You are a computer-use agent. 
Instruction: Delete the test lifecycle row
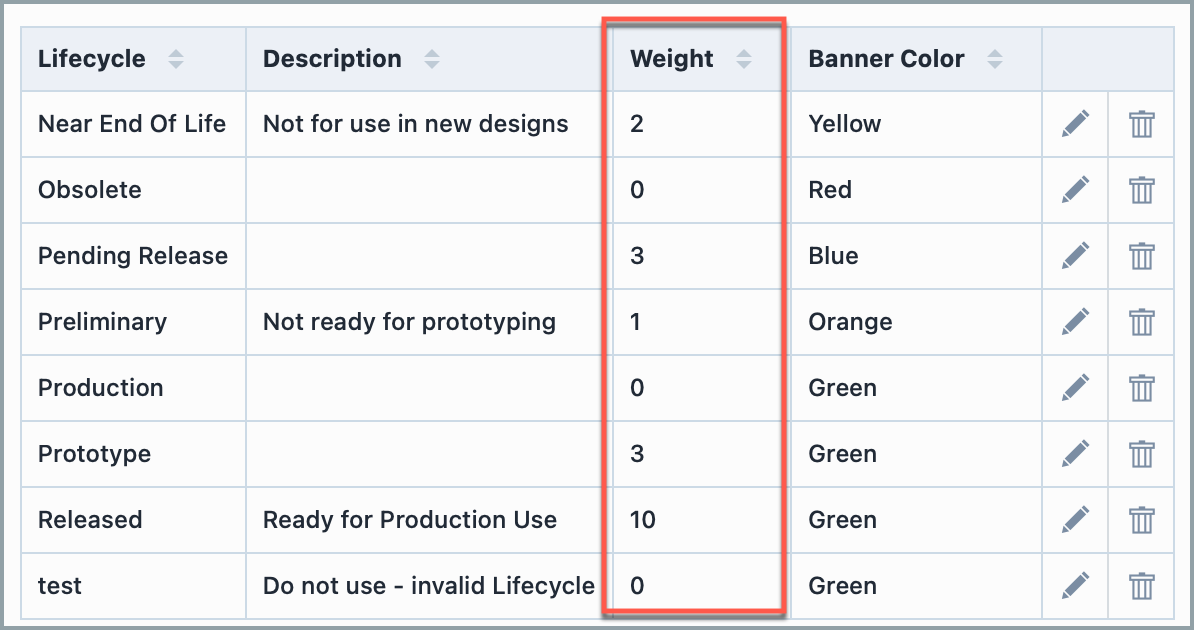coord(1141,586)
